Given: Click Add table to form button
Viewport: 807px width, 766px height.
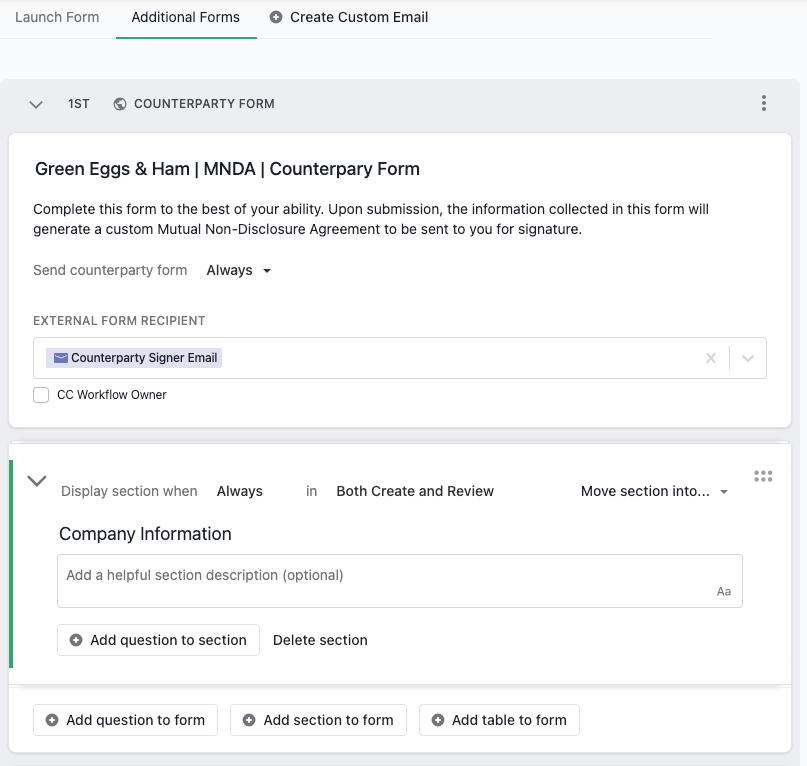Looking at the screenshot, I should coord(499,720).
